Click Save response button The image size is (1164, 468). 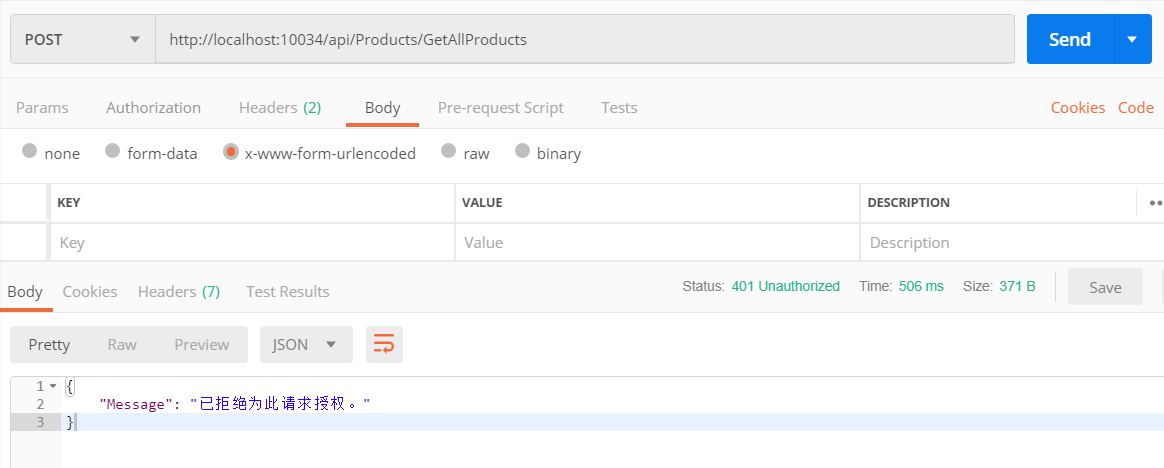[x=1104, y=287]
